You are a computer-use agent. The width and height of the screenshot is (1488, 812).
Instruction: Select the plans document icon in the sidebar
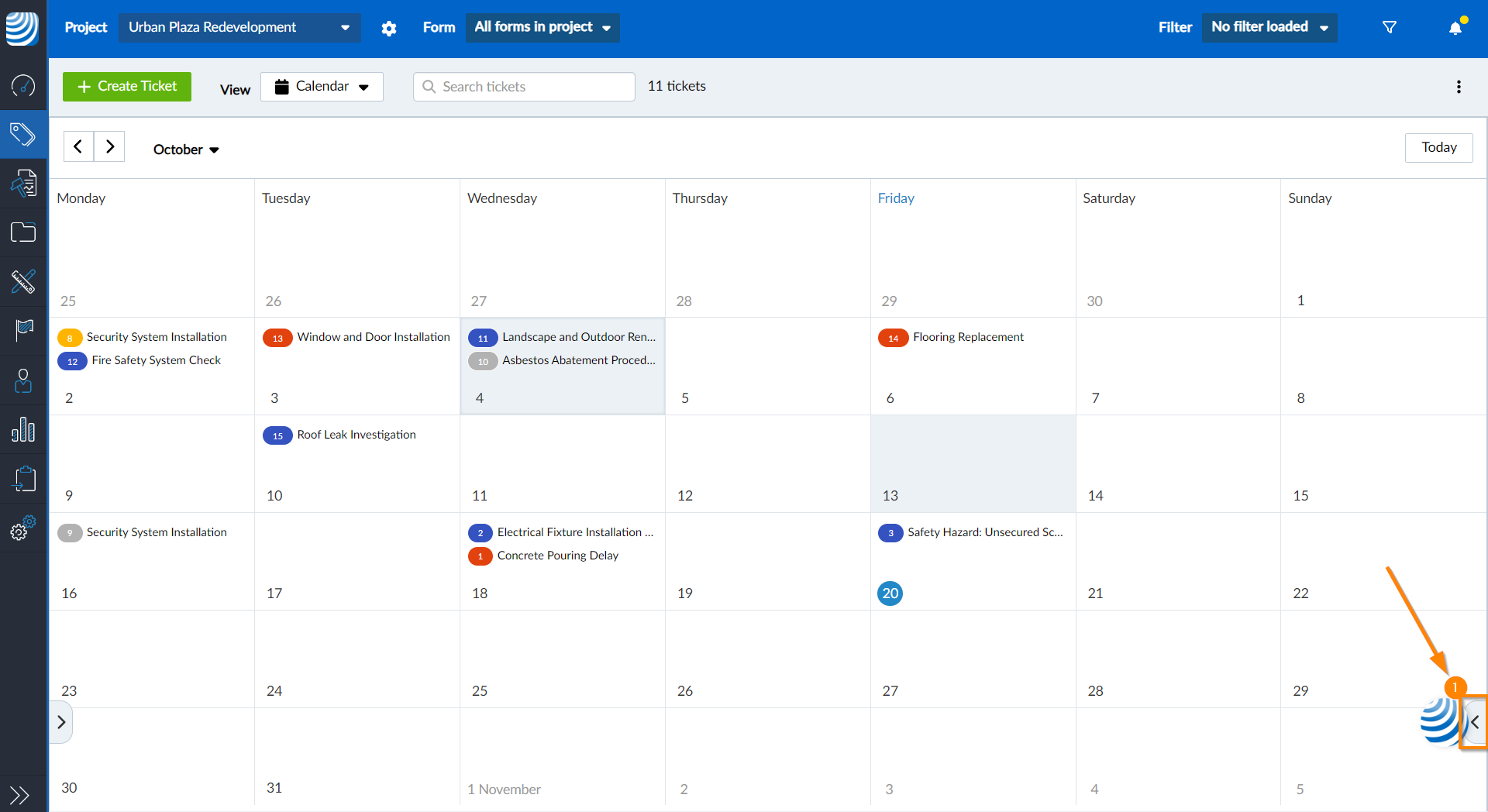click(x=23, y=183)
